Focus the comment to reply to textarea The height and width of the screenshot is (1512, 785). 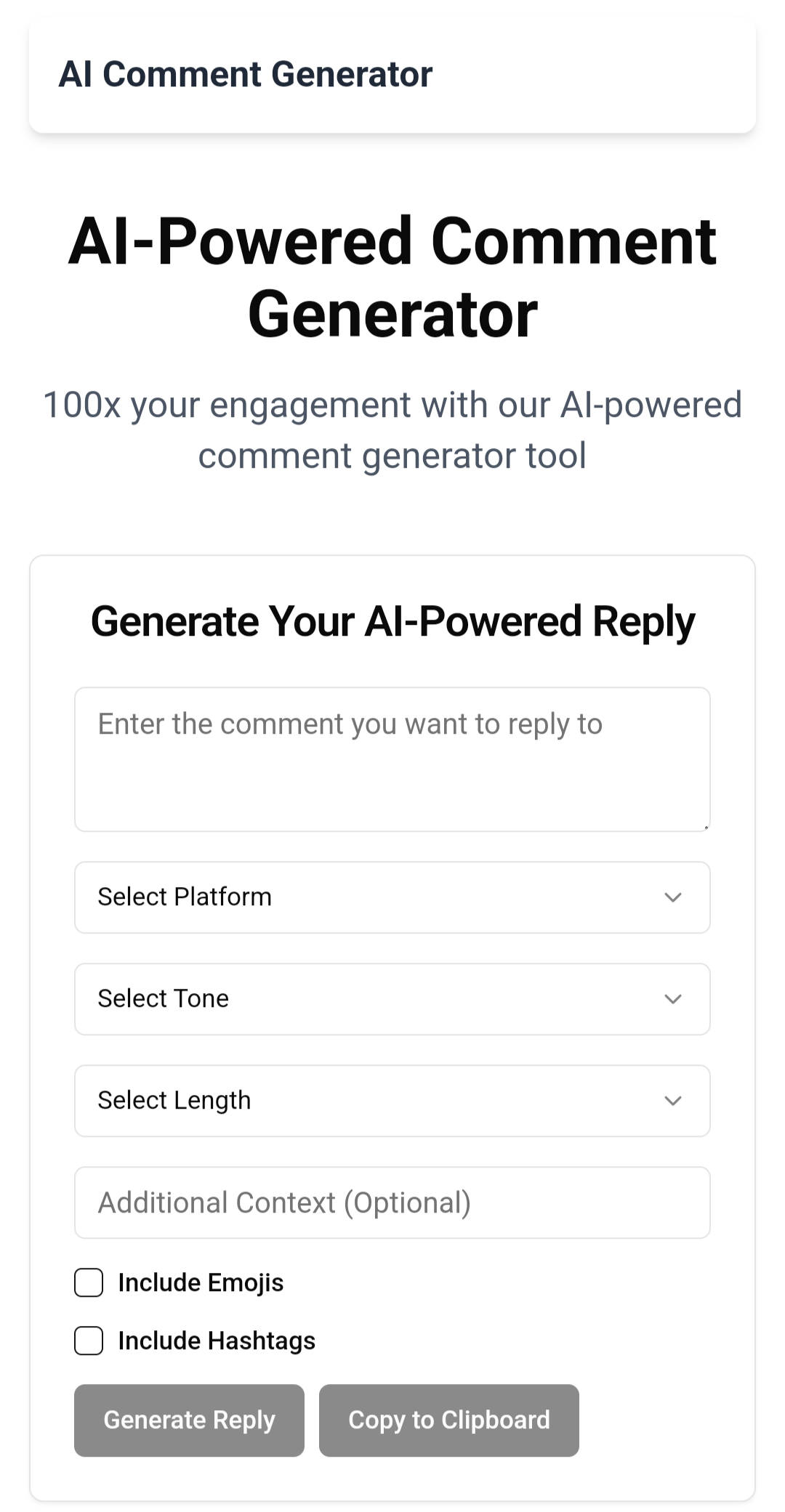(x=392, y=759)
